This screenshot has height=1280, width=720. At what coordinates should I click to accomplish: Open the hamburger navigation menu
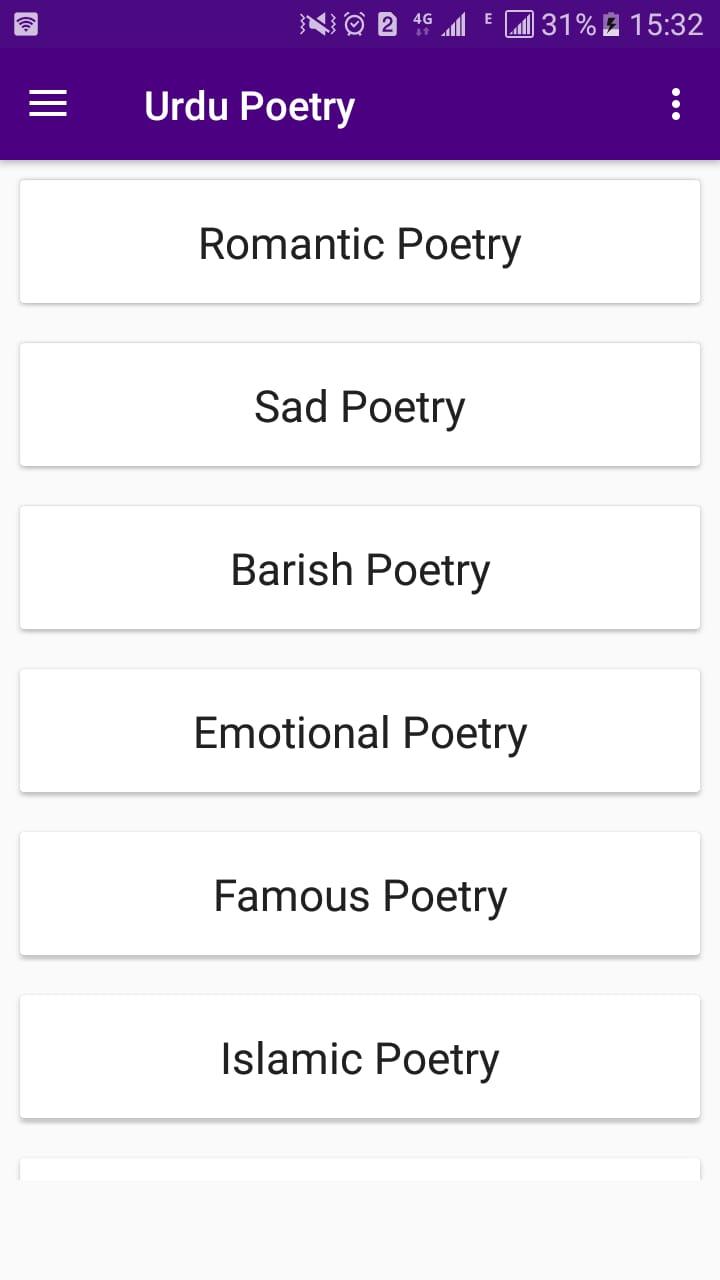coord(48,104)
